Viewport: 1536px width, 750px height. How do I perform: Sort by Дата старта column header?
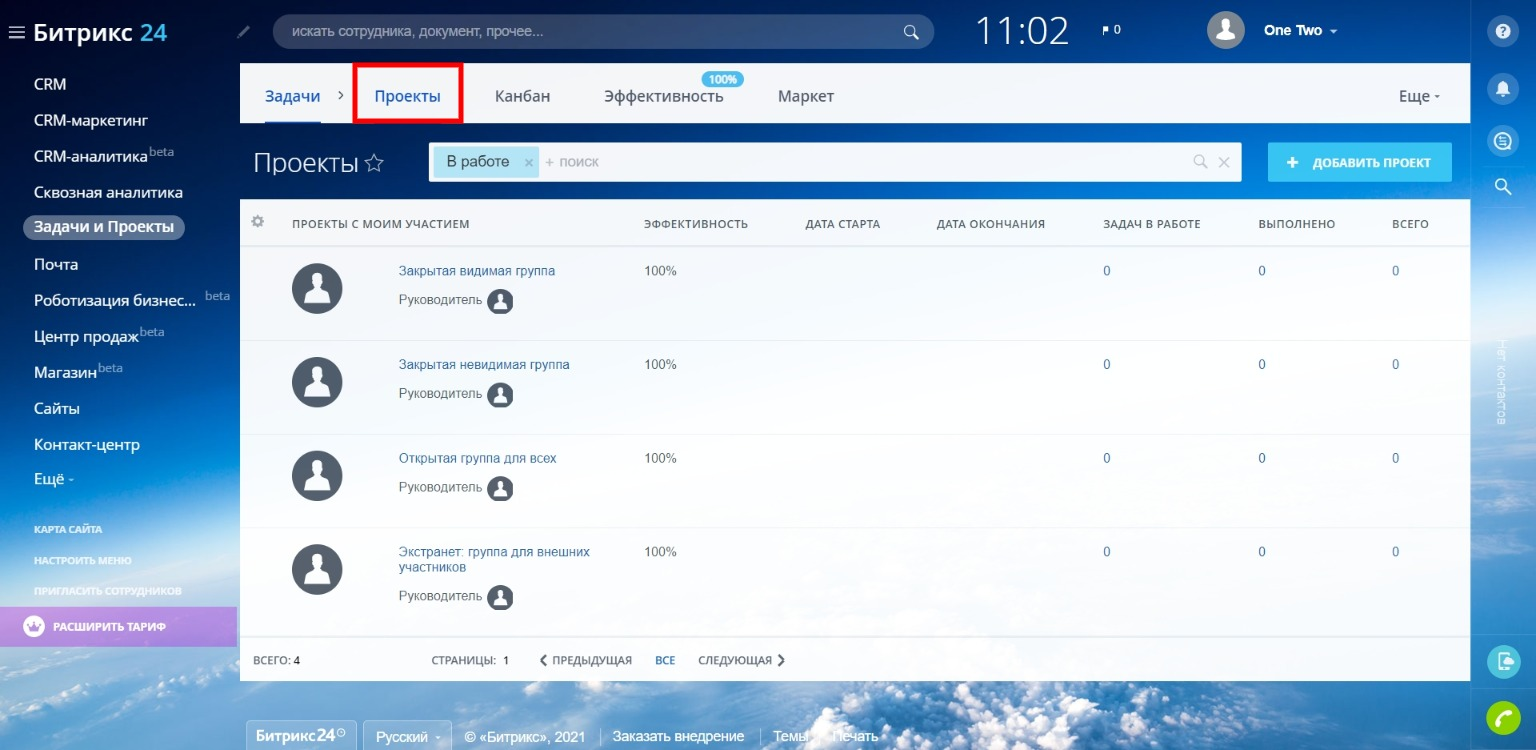pyautogui.click(x=842, y=224)
